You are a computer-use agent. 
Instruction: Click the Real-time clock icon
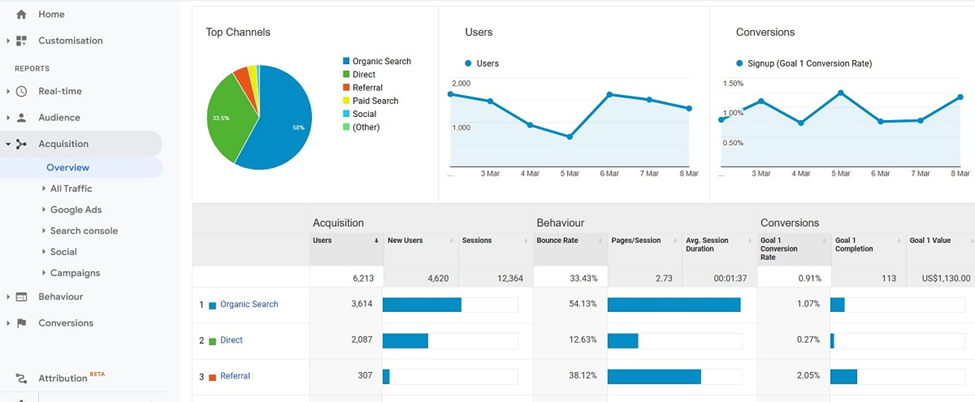[x=21, y=91]
